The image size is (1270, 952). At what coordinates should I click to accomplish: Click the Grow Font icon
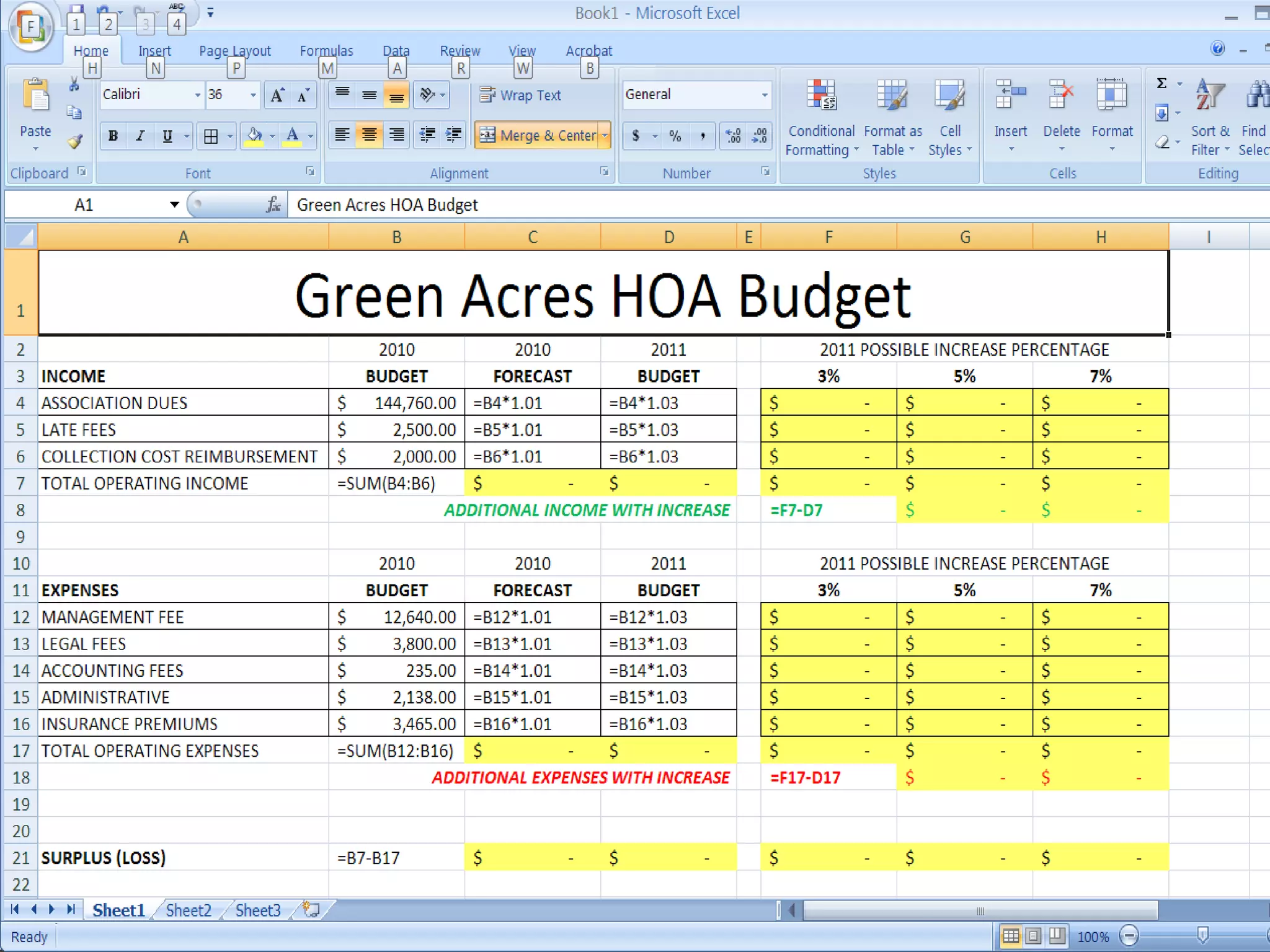(x=277, y=95)
